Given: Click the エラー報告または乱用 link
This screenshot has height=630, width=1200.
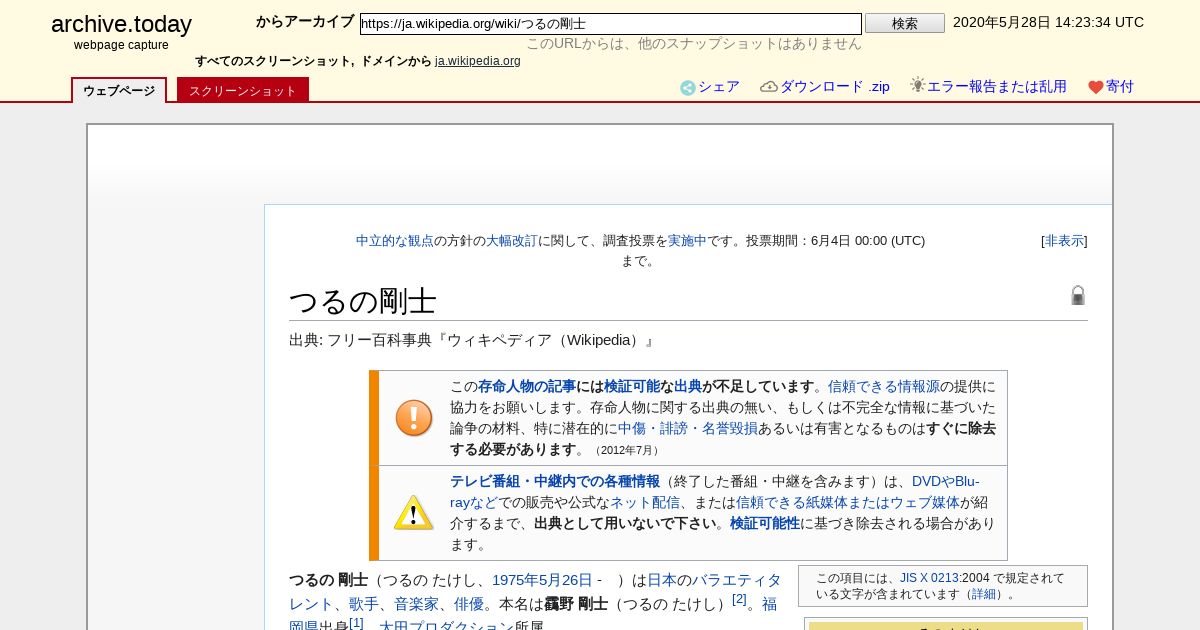Looking at the screenshot, I should coord(997,87).
